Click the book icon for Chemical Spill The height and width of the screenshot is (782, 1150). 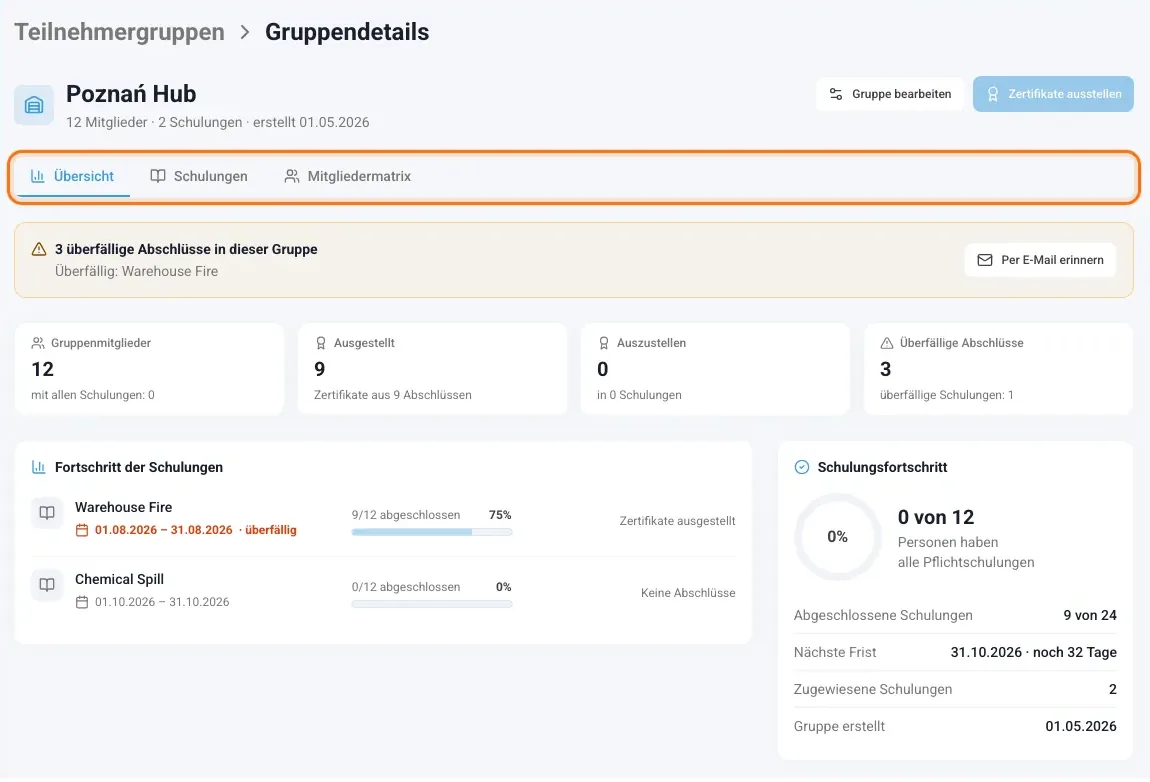[47, 585]
